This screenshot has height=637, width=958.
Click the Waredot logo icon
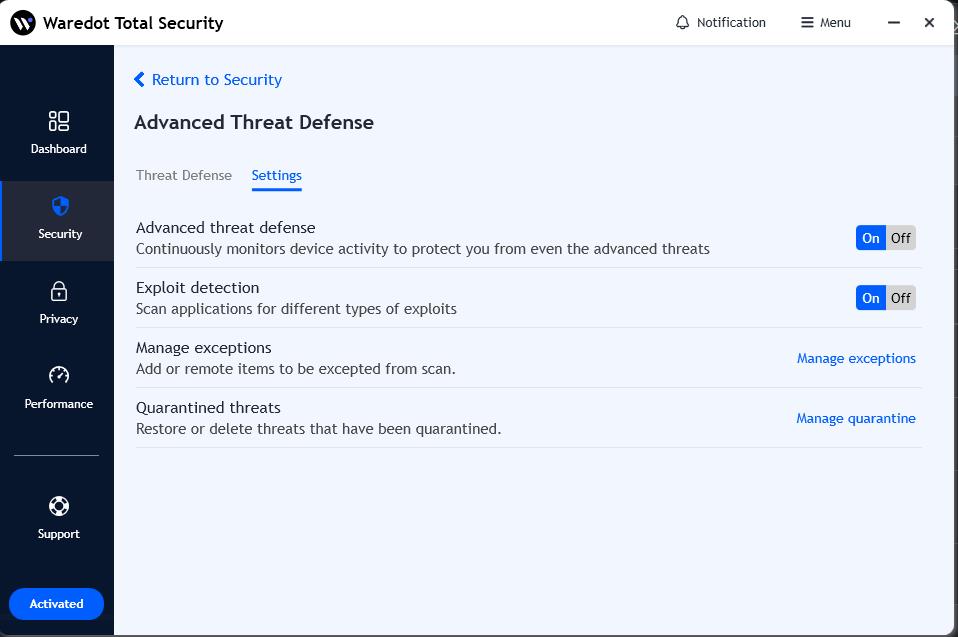click(x=22, y=22)
